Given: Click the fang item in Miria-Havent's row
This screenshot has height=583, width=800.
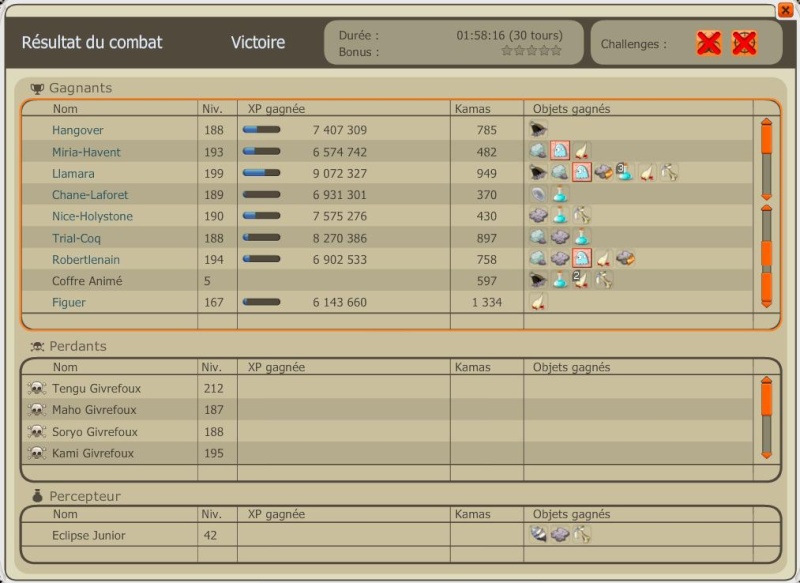Looking at the screenshot, I should pyautogui.click(x=582, y=151).
